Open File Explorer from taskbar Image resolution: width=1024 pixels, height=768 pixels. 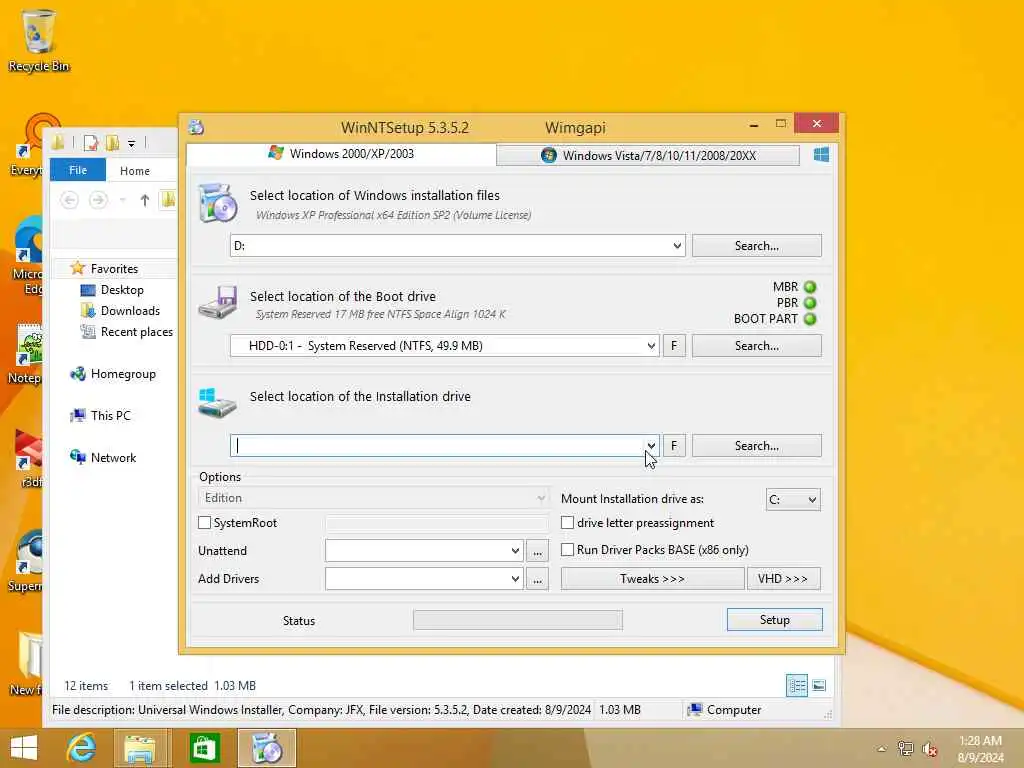point(140,748)
